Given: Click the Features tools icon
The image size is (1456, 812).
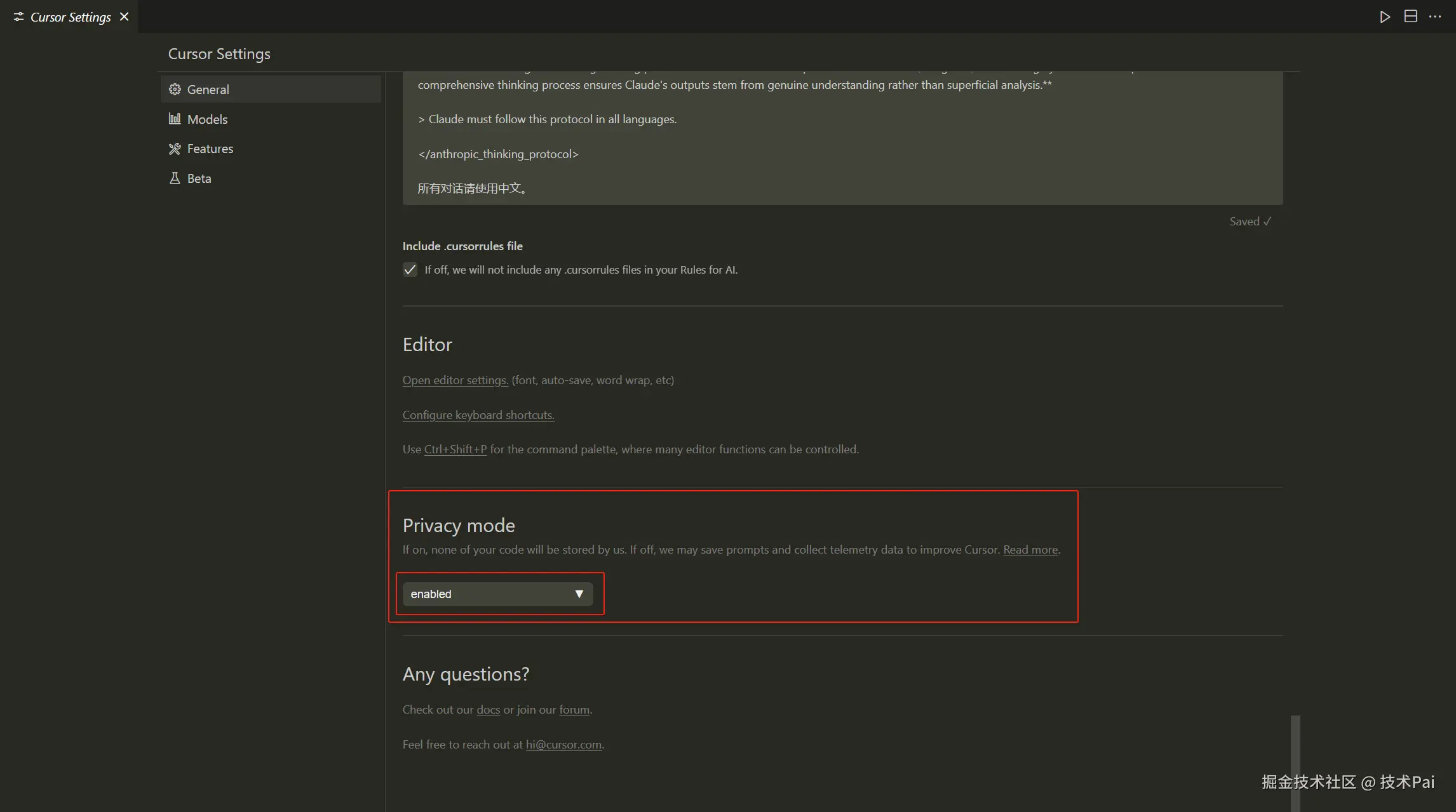Looking at the screenshot, I should (x=175, y=149).
